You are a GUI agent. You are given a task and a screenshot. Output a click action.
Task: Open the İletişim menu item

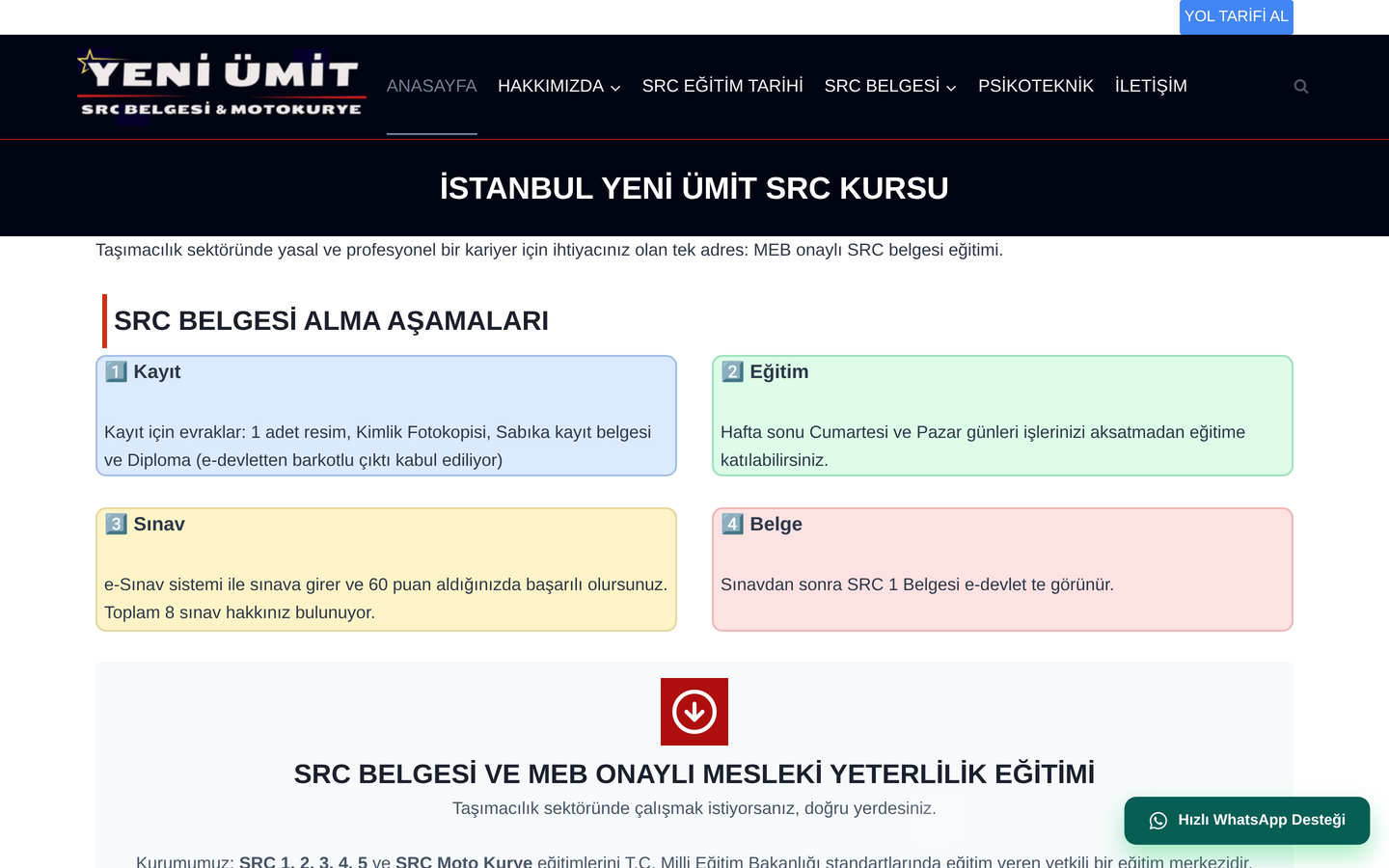[x=1151, y=86]
